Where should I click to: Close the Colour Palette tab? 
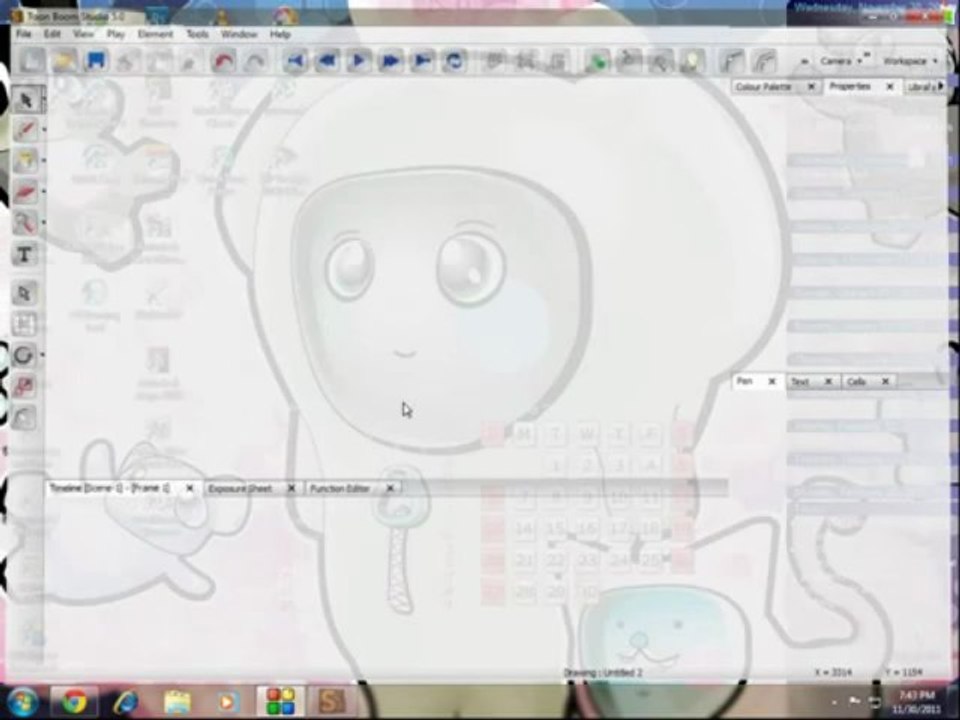pos(811,87)
